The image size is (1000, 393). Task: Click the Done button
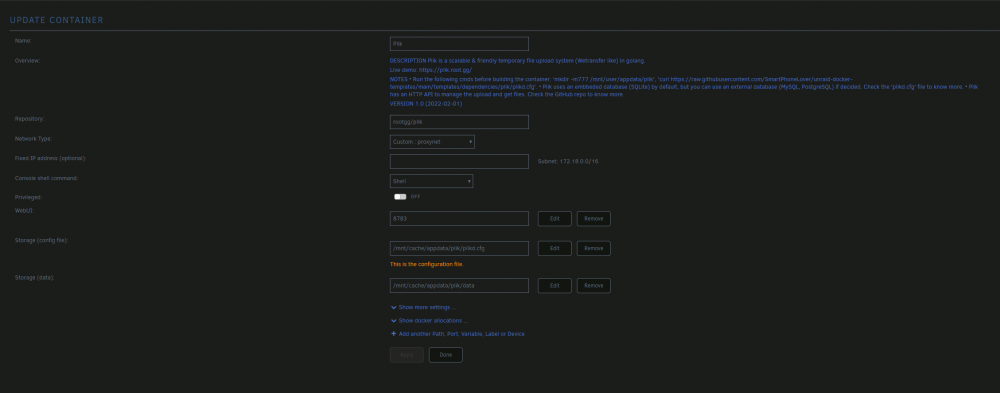[x=445, y=355]
